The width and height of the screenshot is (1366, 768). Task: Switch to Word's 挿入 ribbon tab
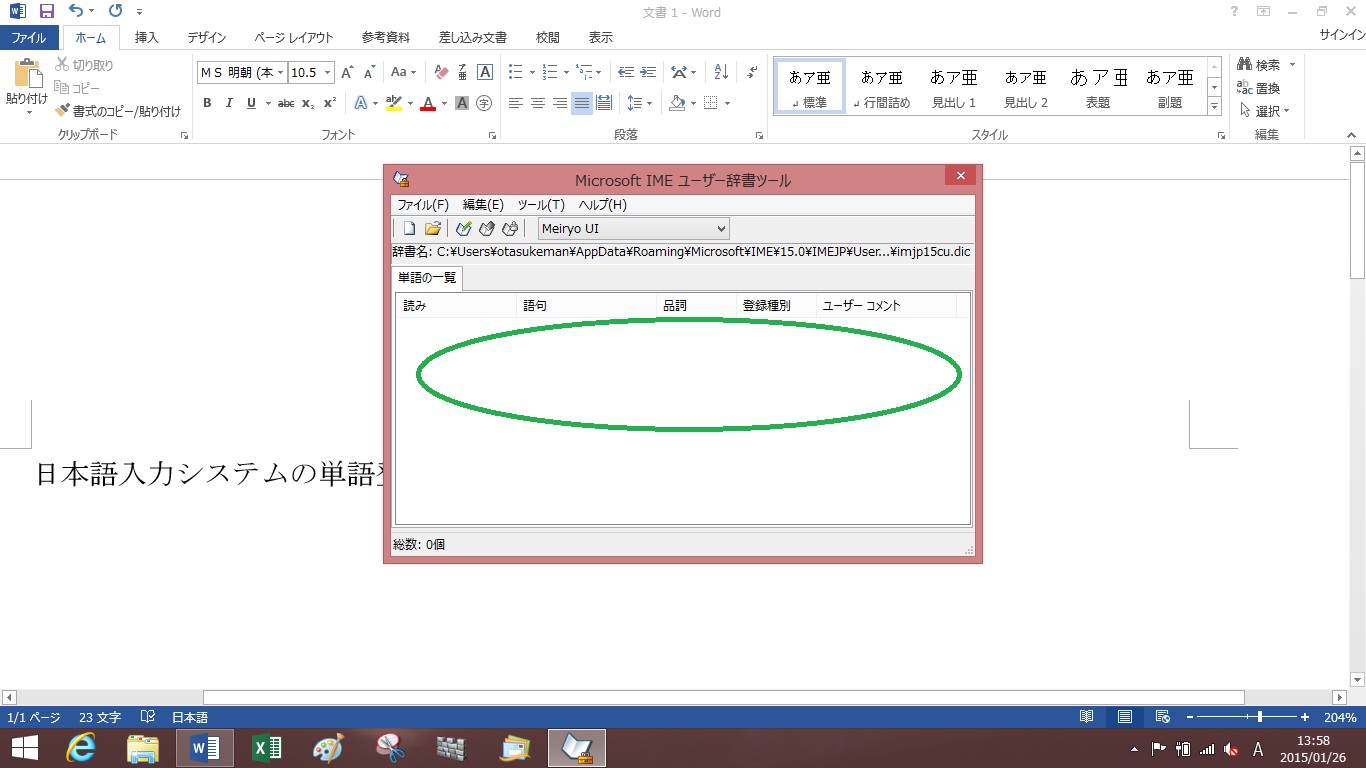(x=147, y=37)
